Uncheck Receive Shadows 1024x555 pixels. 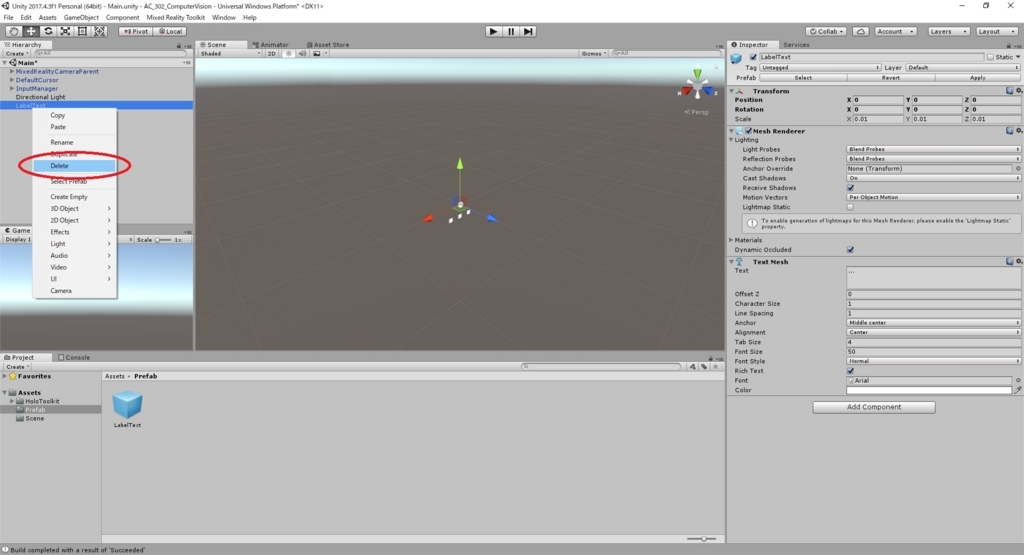(850, 187)
